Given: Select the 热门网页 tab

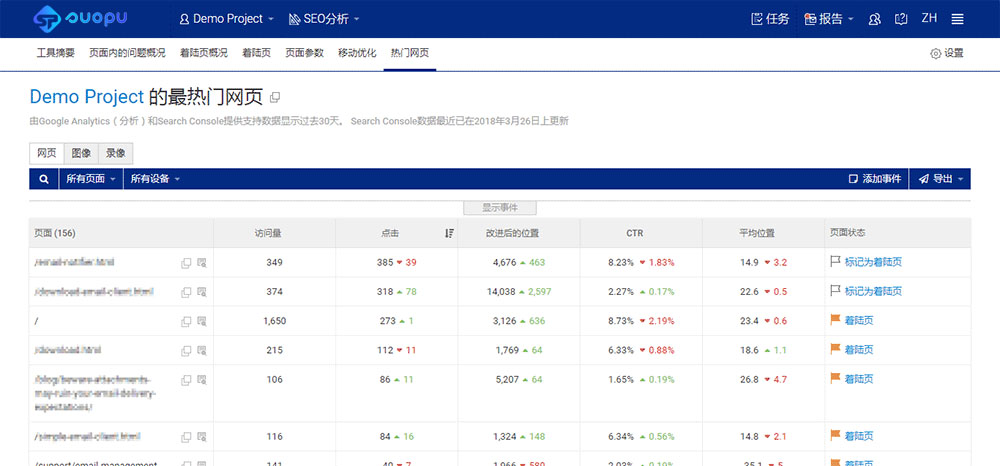Looking at the screenshot, I should (x=409, y=54).
